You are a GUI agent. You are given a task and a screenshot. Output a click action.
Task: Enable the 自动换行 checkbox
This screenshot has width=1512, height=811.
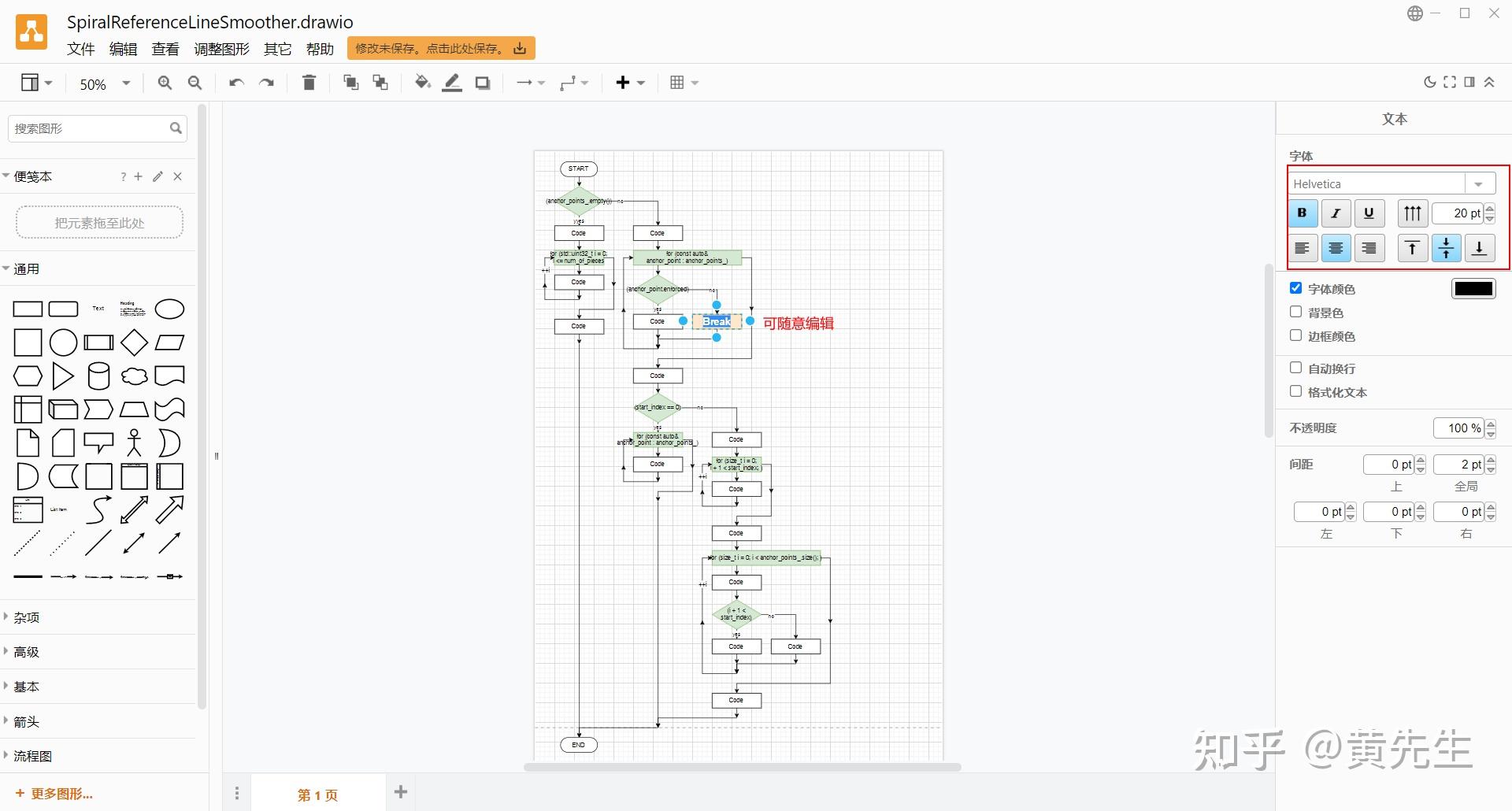coord(1296,368)
